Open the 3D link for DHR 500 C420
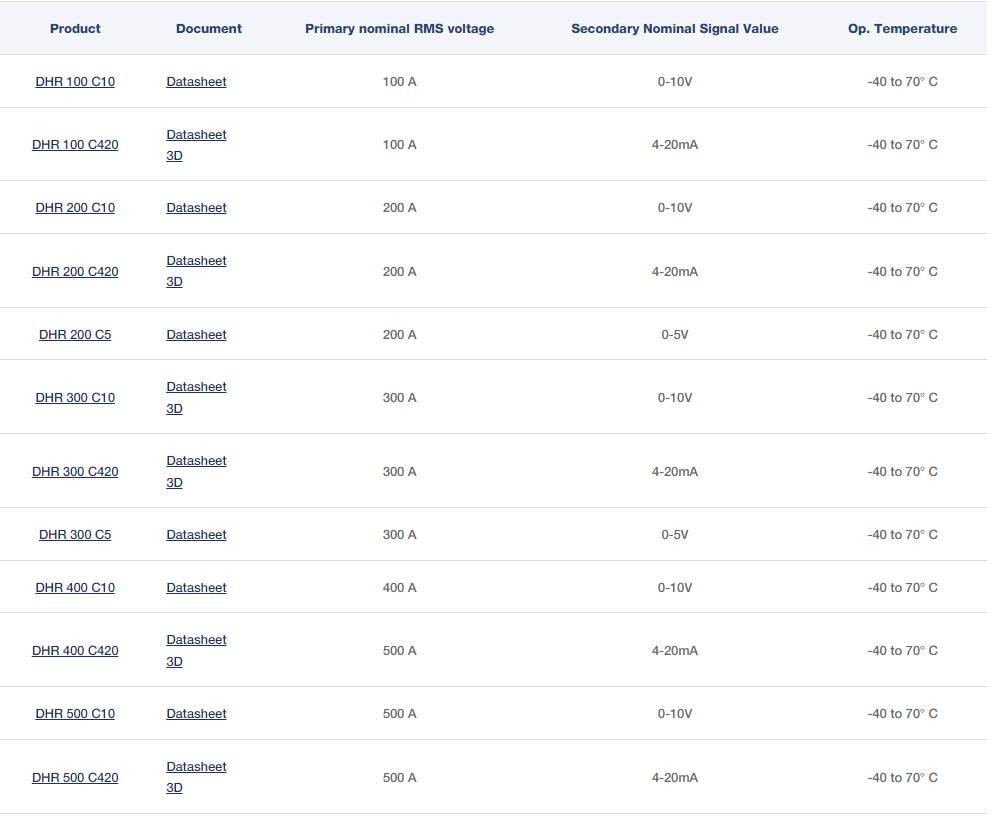The image size is (995, 818). click(174, 788)
